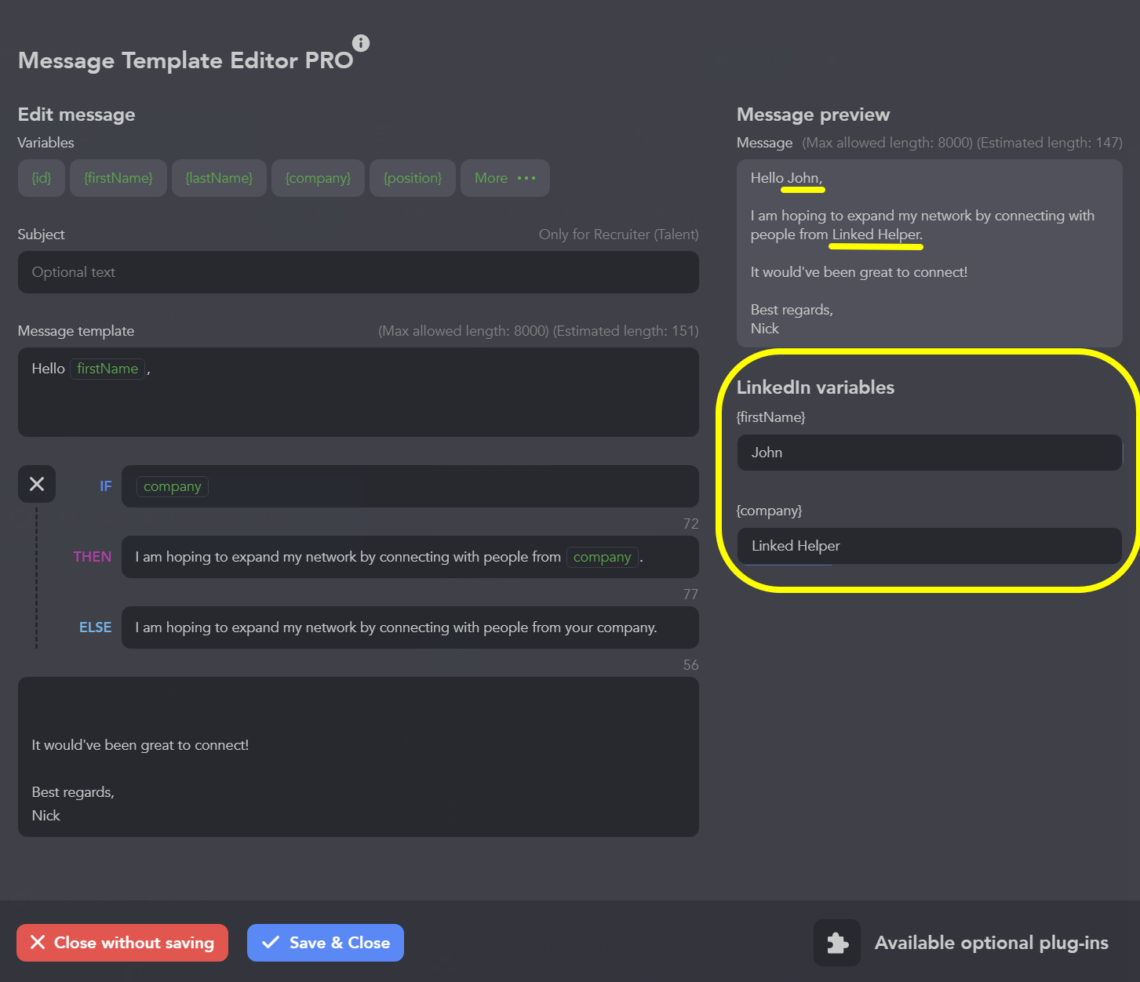
Task: Insert the {id} variable chip
Action: [42, 178]
